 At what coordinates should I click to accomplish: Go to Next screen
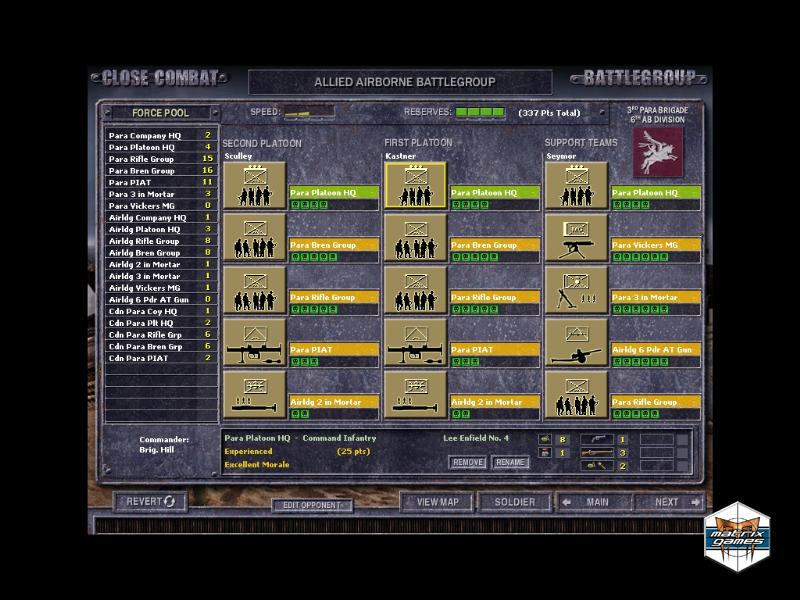click(x=667, y=502)
